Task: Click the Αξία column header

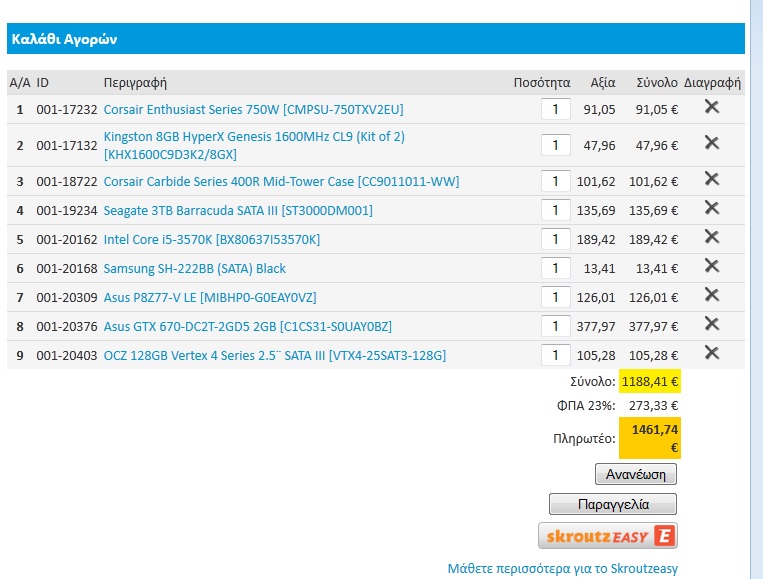Action: [x=603, y=83]
